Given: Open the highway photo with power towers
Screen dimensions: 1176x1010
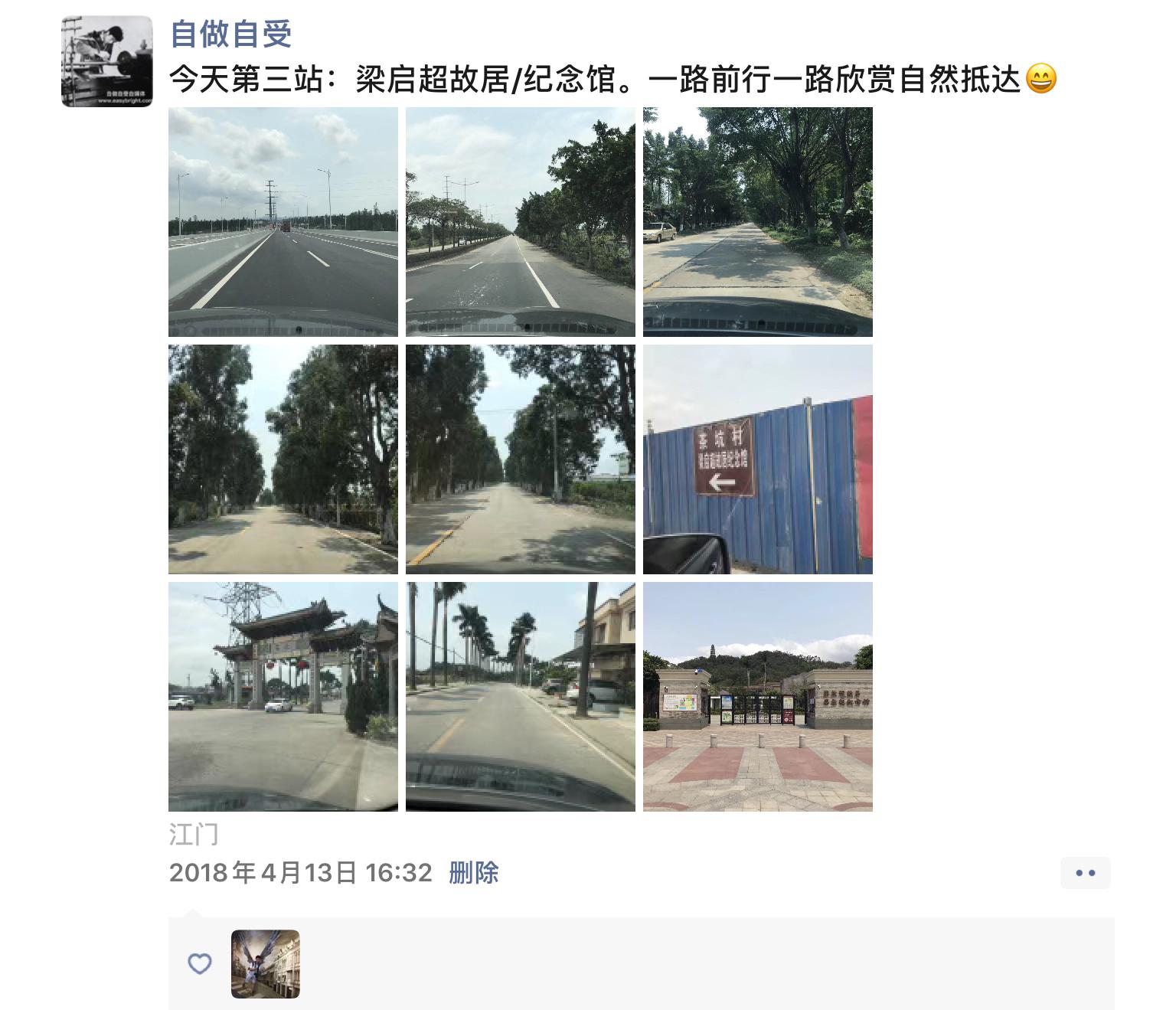Looking at the screenshot, I should click(x=283, y=222).
